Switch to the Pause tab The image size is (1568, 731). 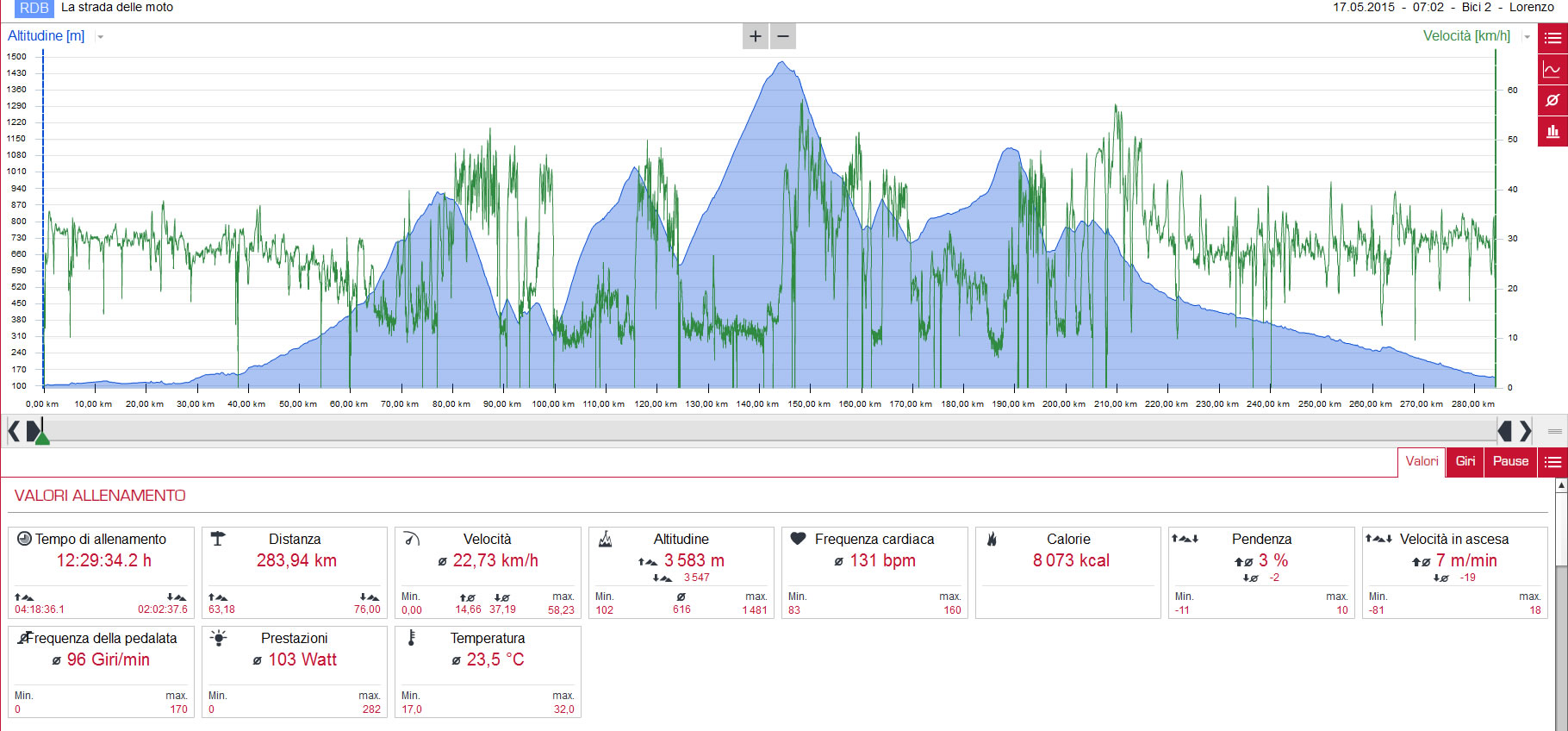tap(1510, 461)
